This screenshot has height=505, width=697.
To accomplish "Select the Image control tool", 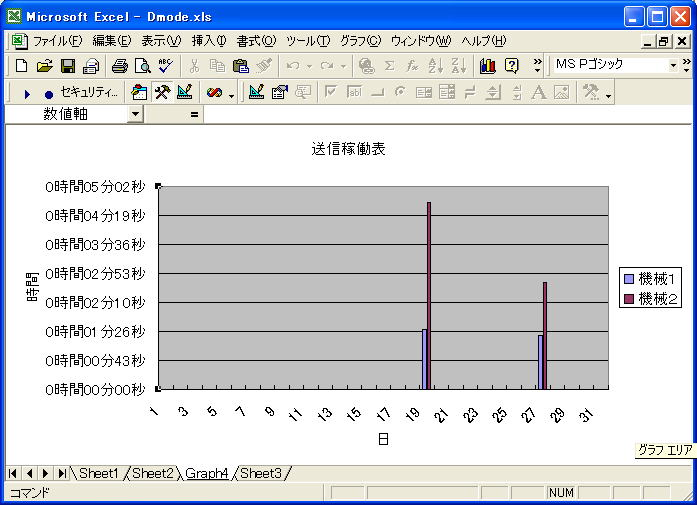I will click(562, 92).
